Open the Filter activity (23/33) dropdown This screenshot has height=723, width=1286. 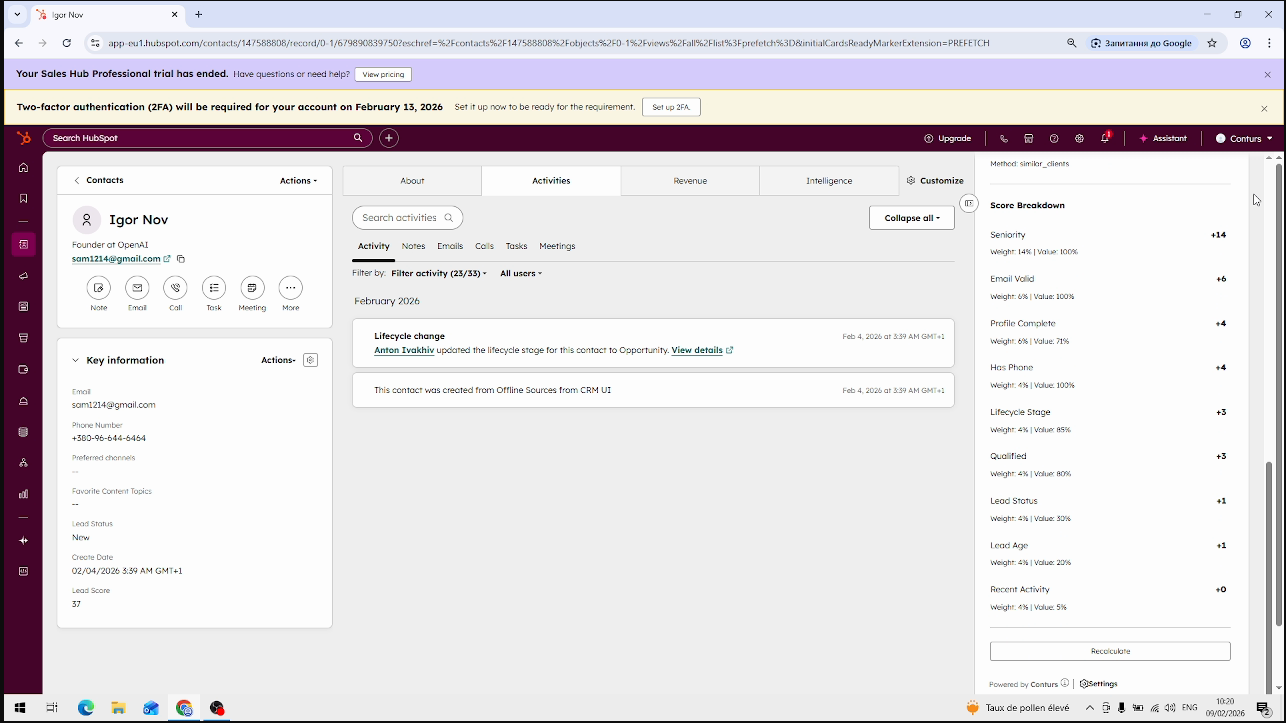tap(437, 272)
